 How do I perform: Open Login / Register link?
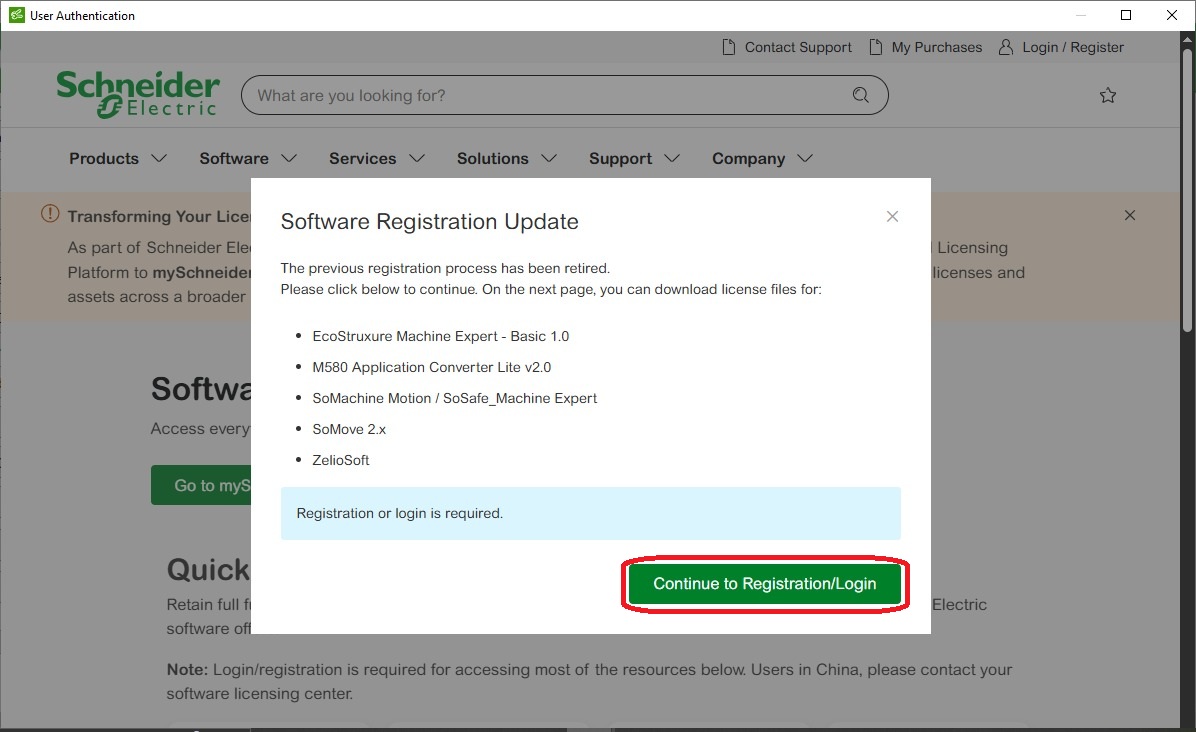[1072, 47]
